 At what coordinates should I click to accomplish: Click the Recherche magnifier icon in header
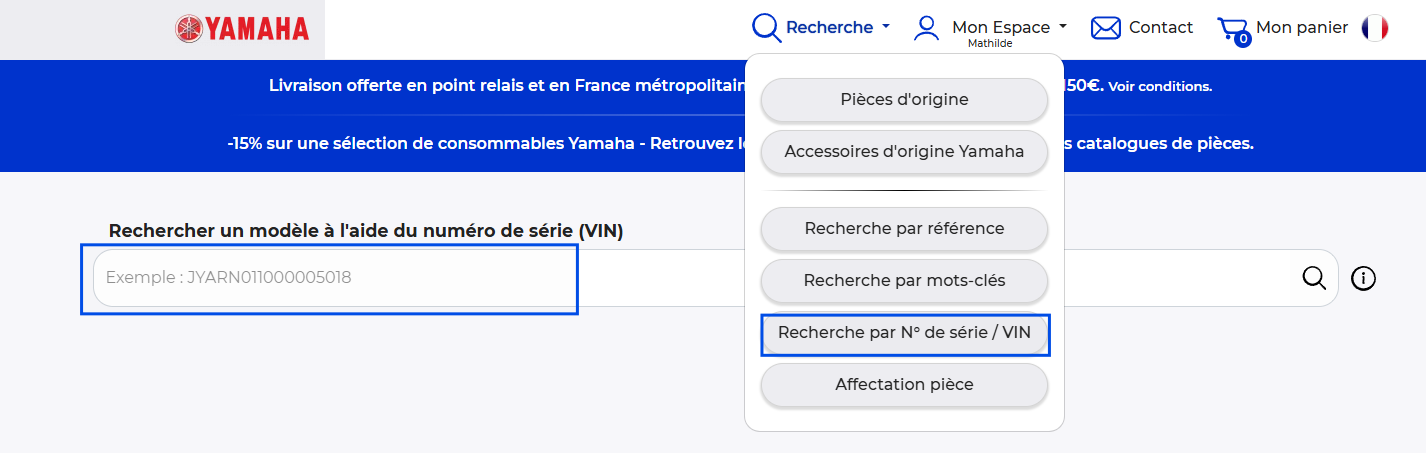click(766, 28)
